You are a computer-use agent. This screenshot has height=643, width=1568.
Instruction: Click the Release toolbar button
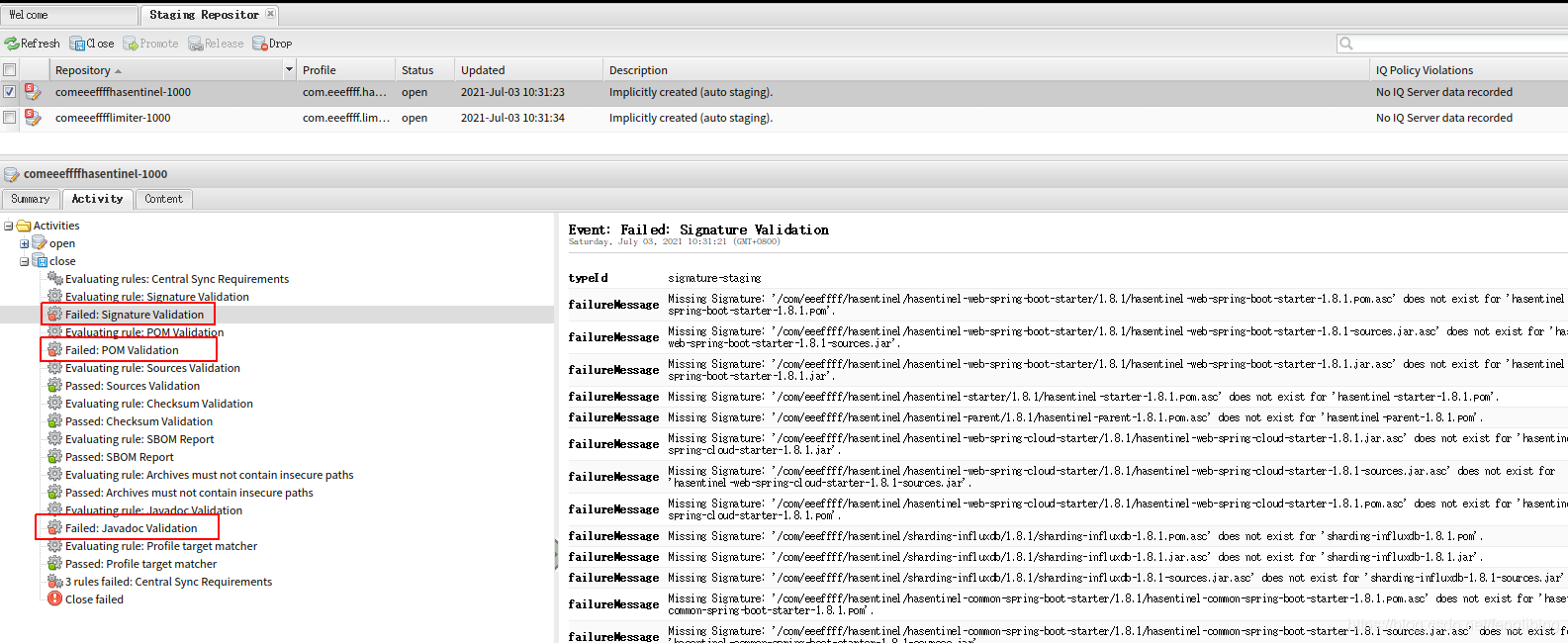pos(216,44)
